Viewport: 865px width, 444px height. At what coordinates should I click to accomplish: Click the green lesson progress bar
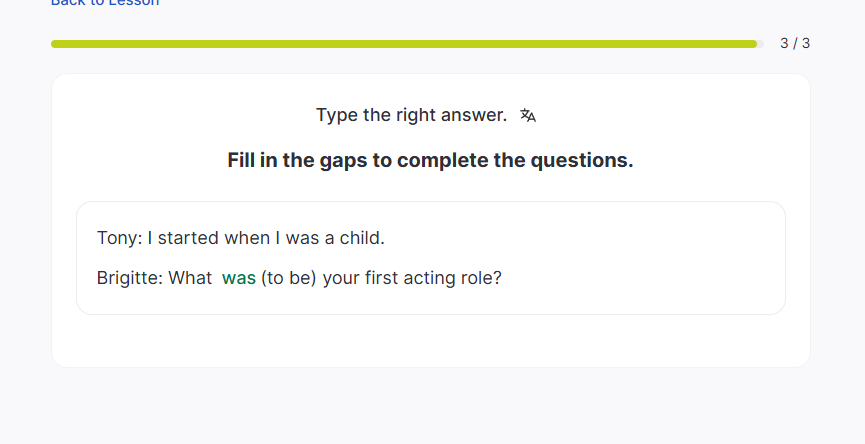(x=403, y=44)
